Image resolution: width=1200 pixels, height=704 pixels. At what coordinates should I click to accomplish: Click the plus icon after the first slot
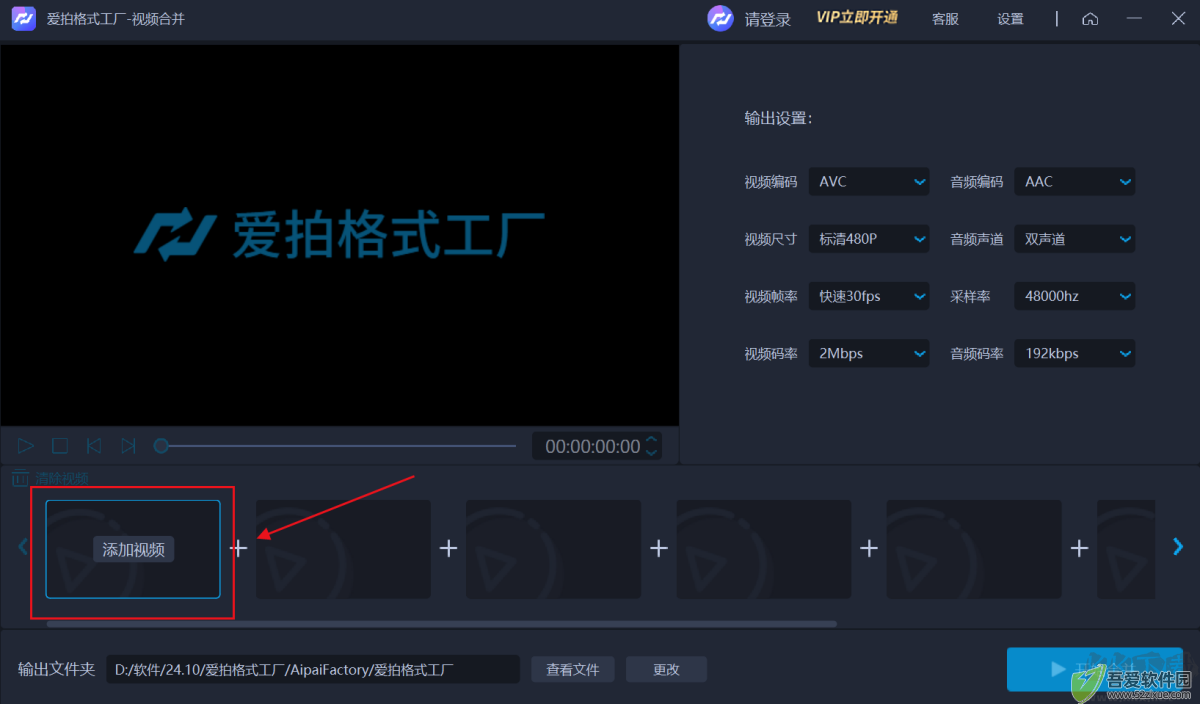tap(239, 548)
